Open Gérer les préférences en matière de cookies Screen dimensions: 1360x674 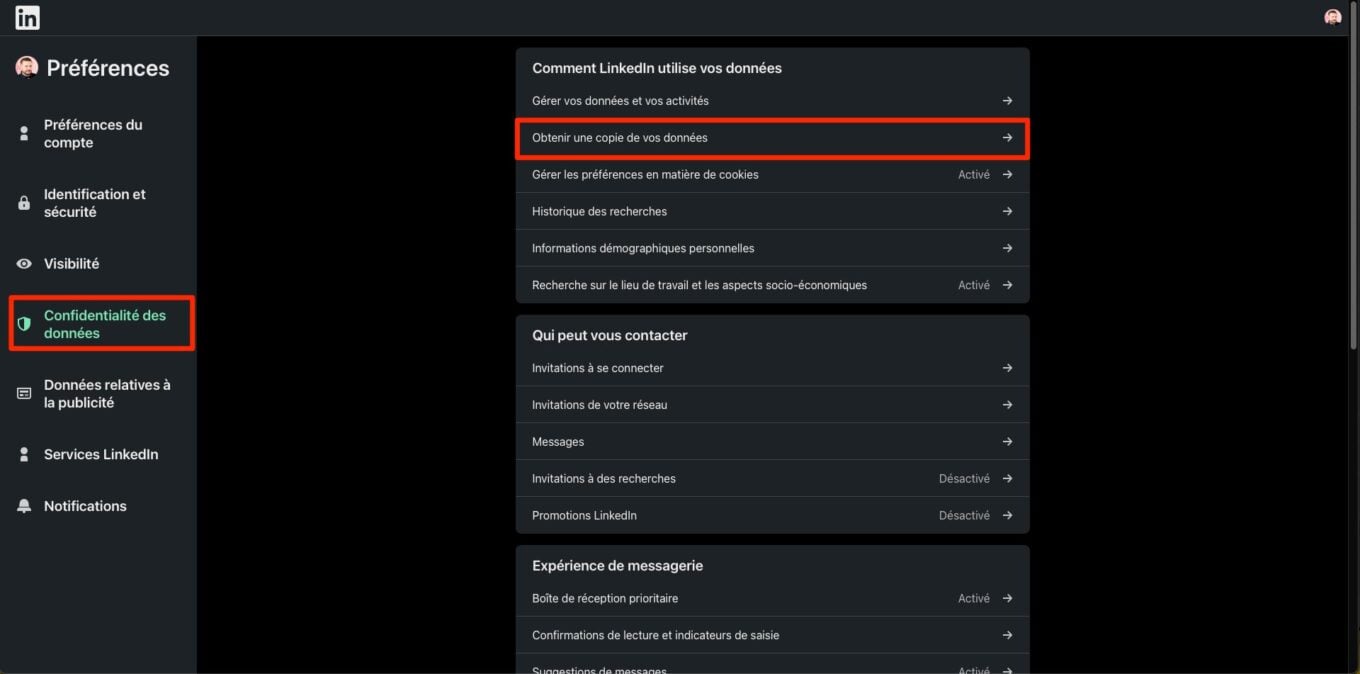point(772,175)
